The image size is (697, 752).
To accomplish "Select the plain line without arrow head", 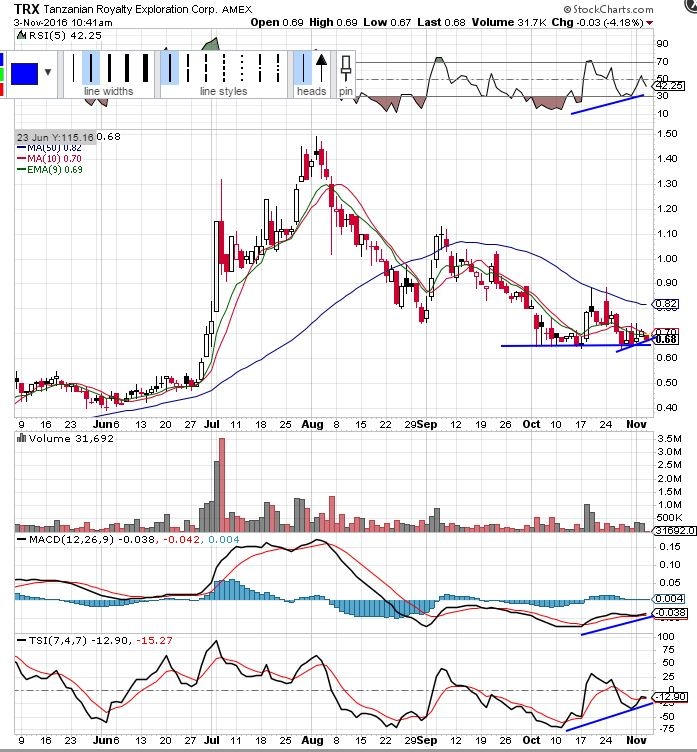I will pos(303,67).
